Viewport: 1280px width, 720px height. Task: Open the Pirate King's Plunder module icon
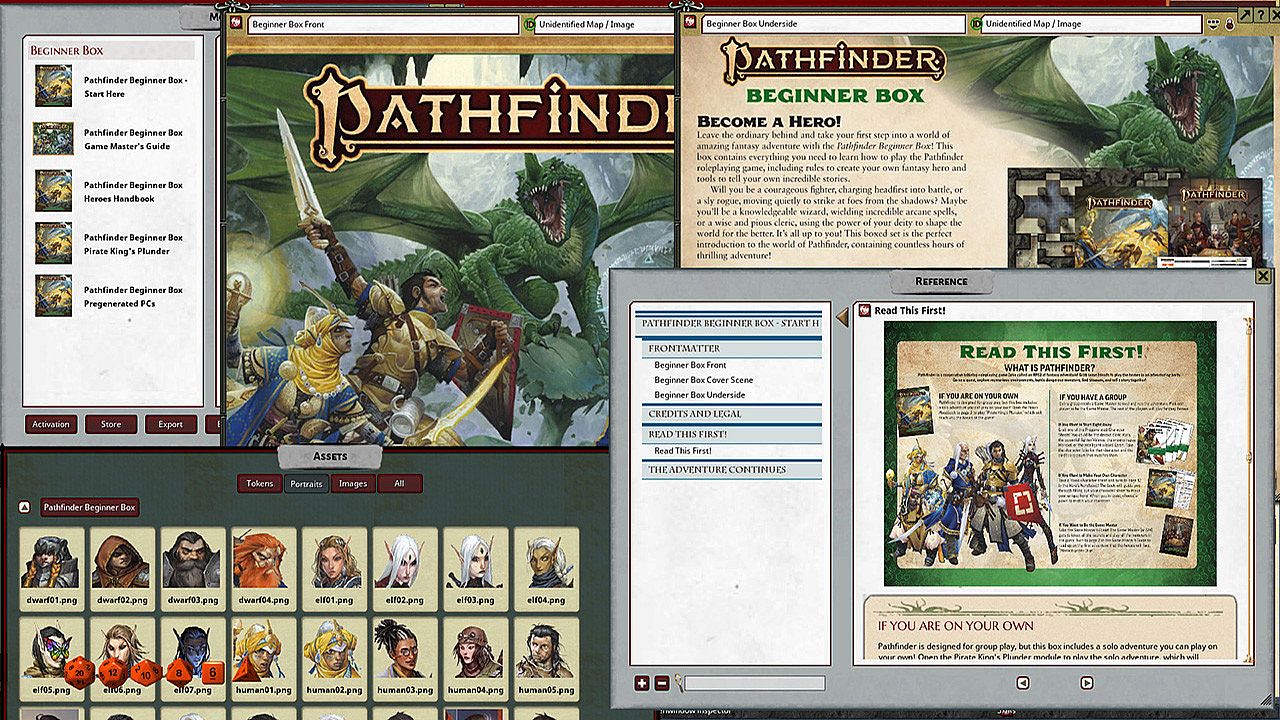pos(53,243)
